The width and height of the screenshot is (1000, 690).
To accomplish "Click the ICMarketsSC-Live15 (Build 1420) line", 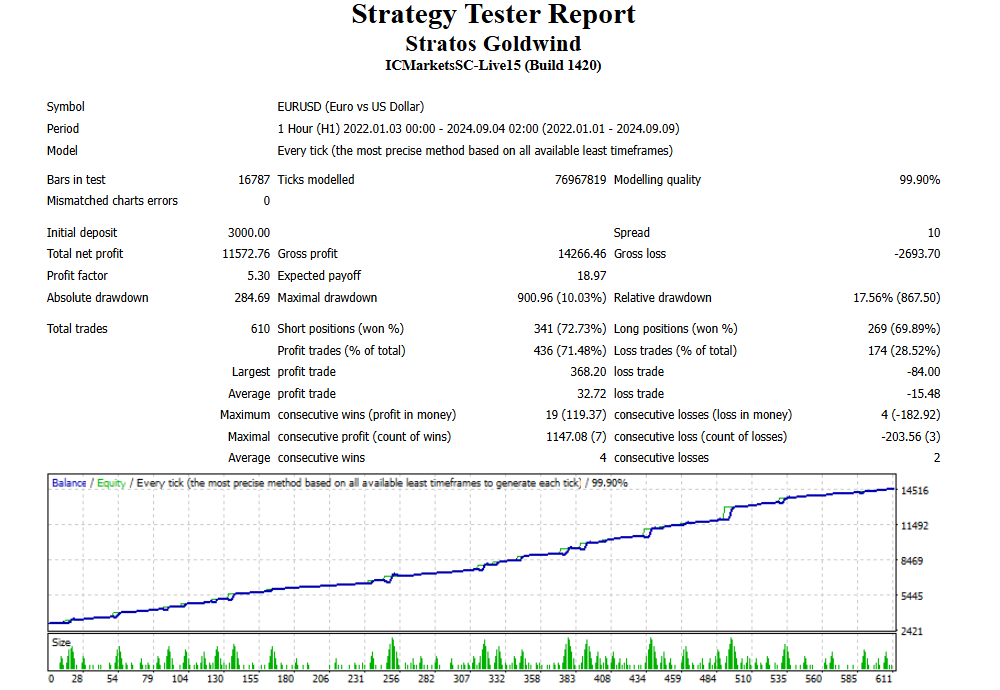I will point(493,65).
